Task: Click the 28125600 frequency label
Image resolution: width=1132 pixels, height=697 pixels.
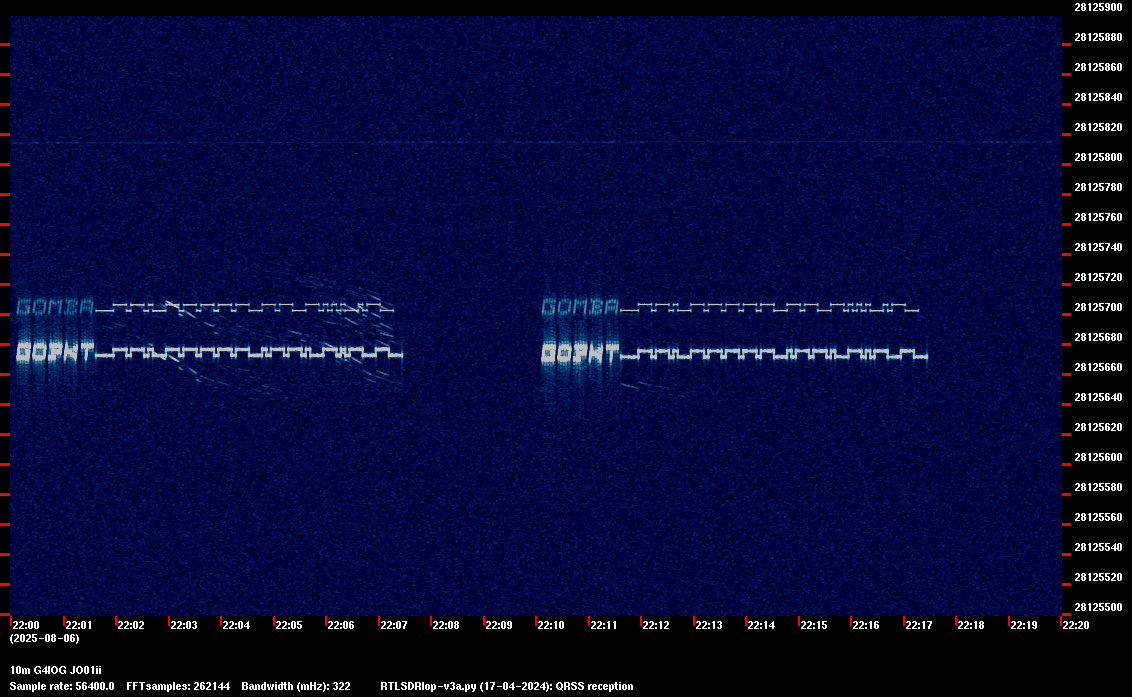Action: click(1099, 457)
